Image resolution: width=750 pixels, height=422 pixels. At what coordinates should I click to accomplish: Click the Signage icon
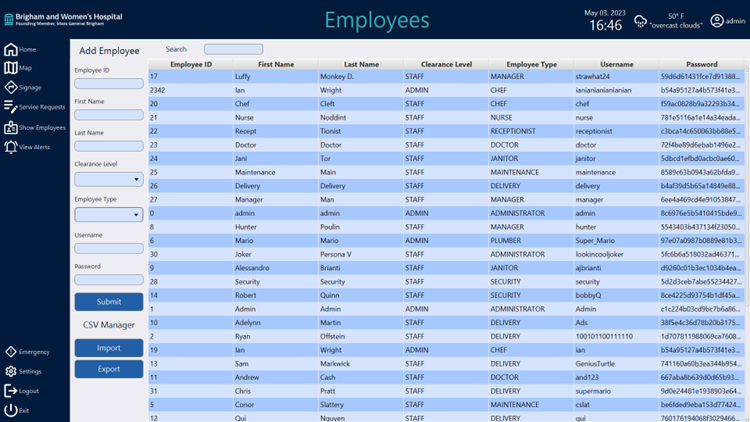[10, 87]
